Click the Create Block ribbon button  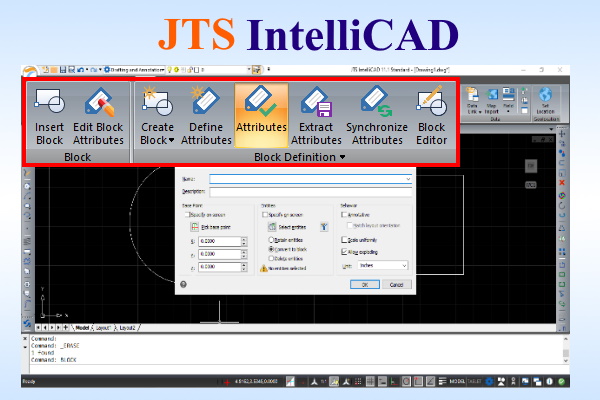pyautogui.click(x=157, y=117)
